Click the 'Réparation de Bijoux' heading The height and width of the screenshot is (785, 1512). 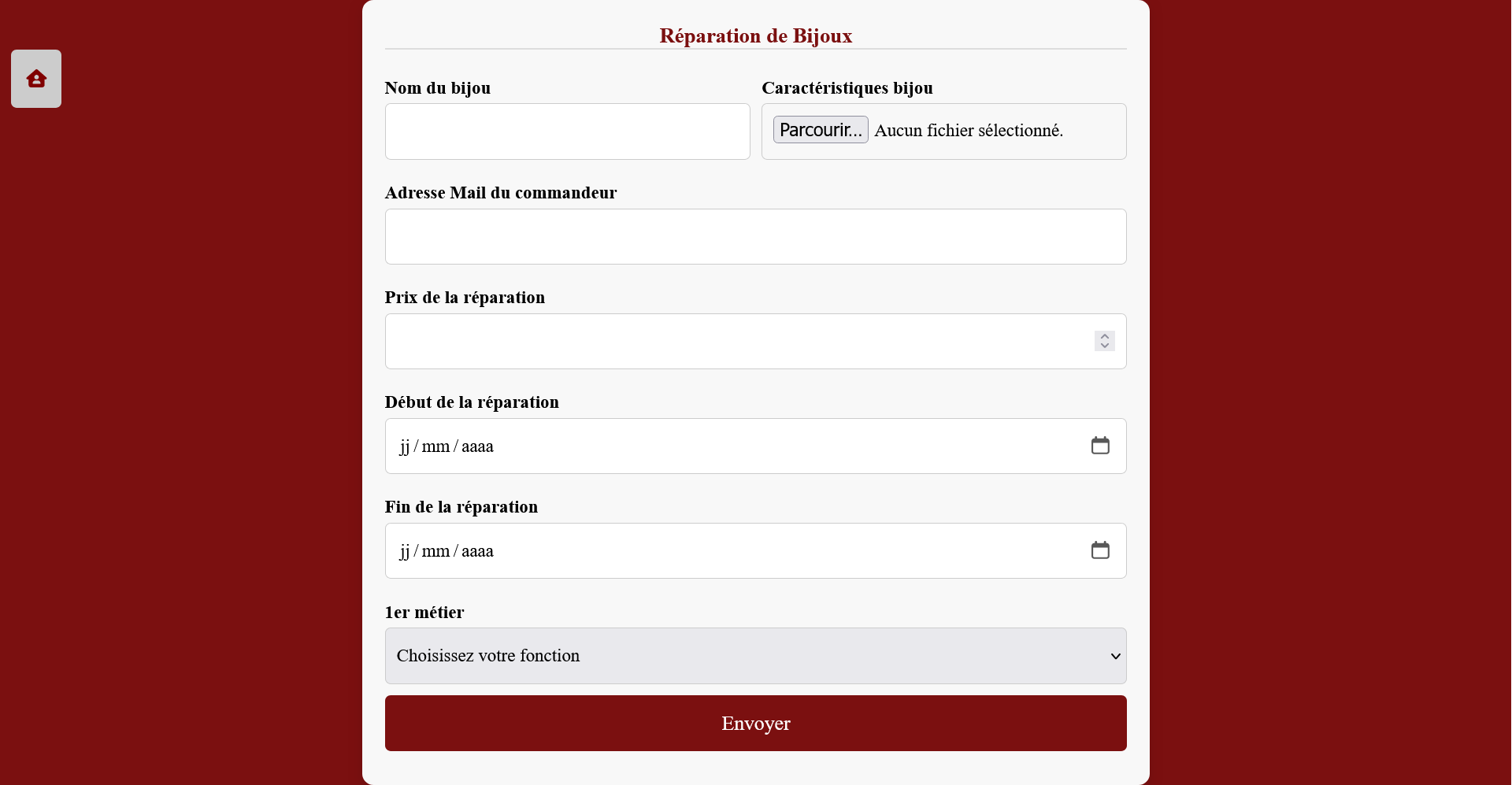pos(756,35)
